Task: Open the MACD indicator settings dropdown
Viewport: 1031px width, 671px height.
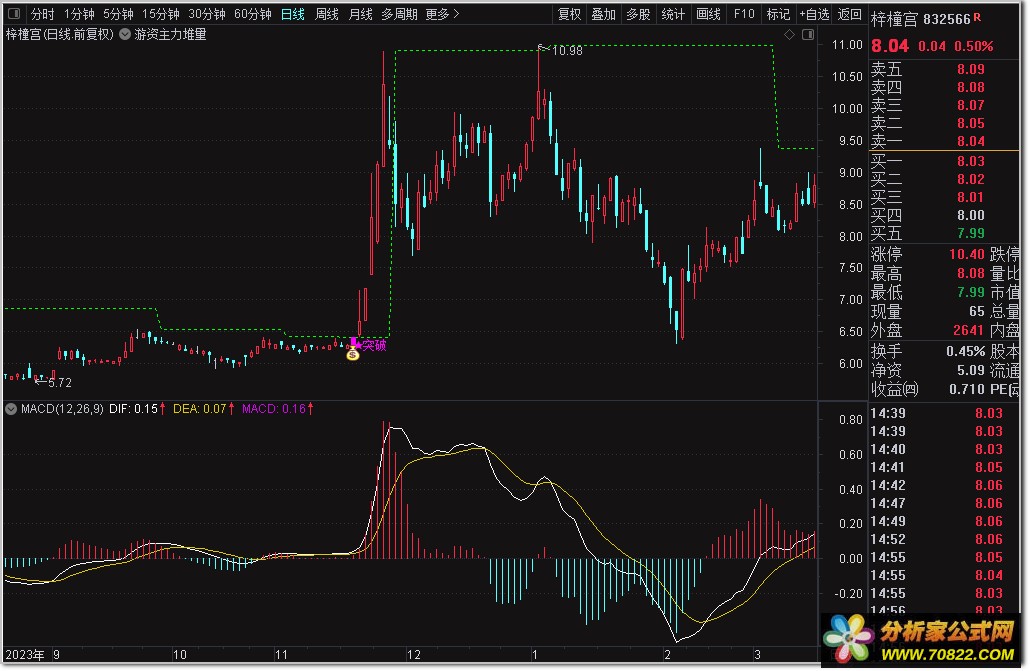Action: point(11,409)
